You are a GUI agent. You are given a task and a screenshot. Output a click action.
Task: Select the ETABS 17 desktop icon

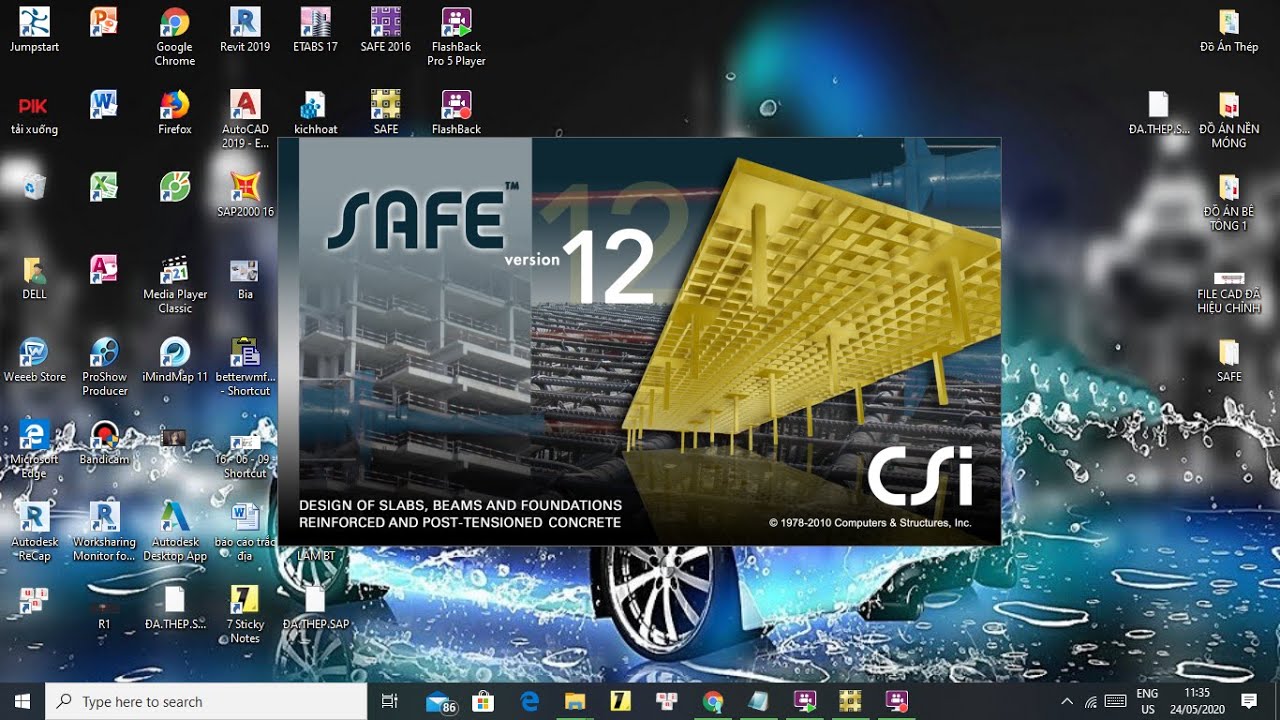click(x=315, y=30)
